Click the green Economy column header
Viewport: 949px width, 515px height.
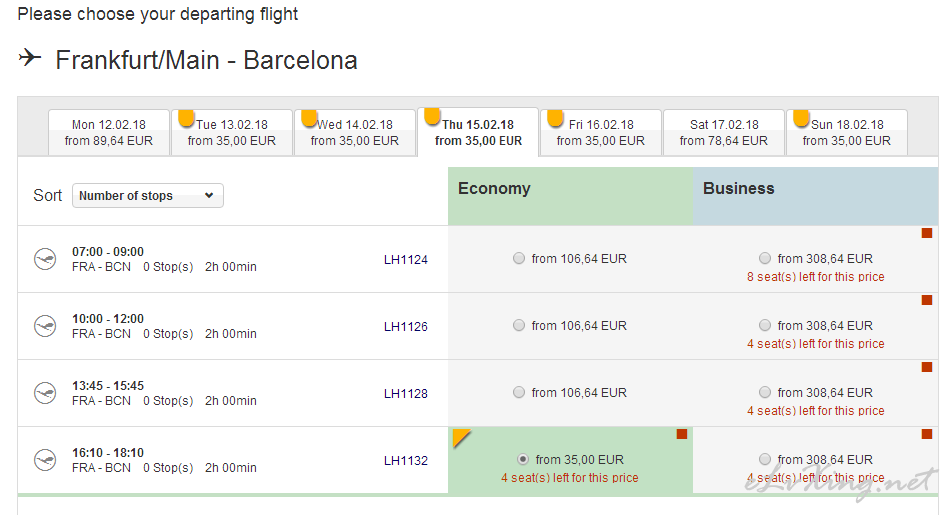pos(570,196)
